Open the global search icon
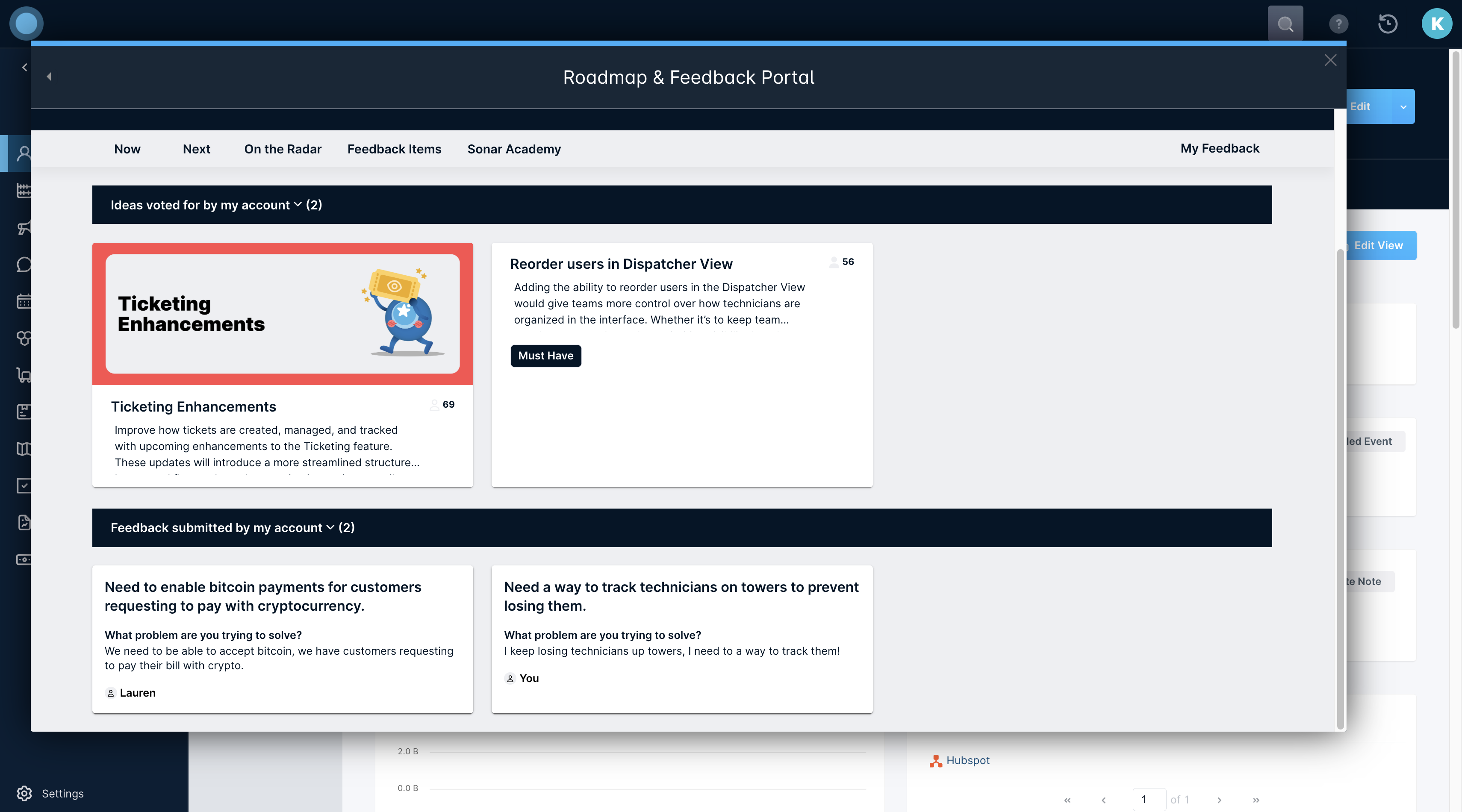The image size is (1462, 812). coord(1285,24)
